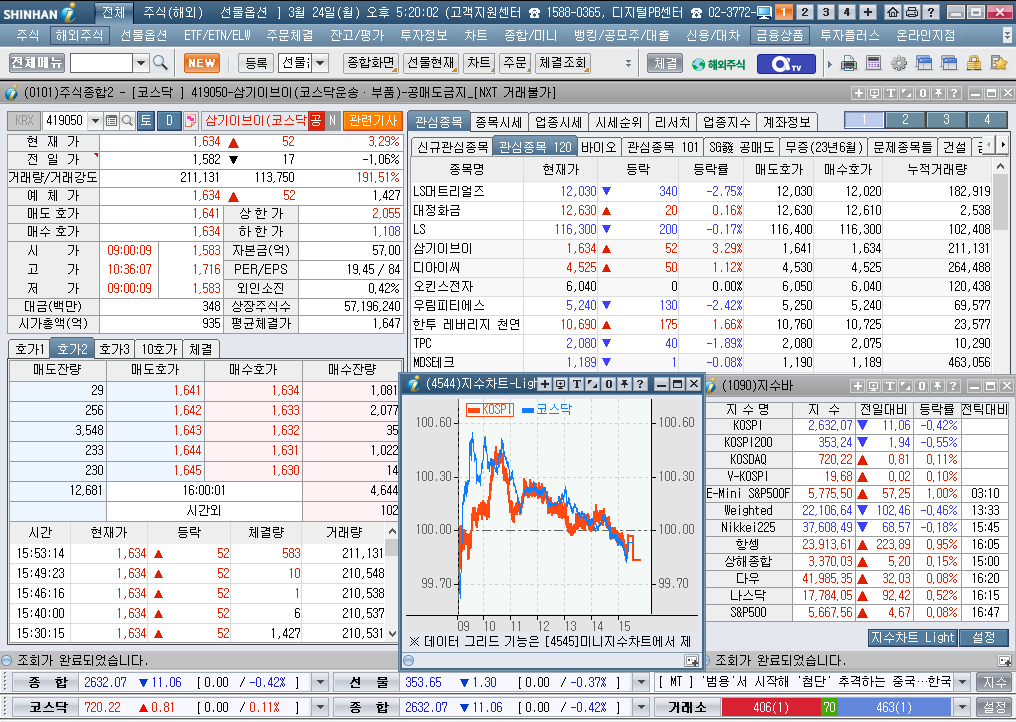This screenshot has height=722, width=1016.
Task: Click the home icon in the title bar
Action: pos(892,12)
